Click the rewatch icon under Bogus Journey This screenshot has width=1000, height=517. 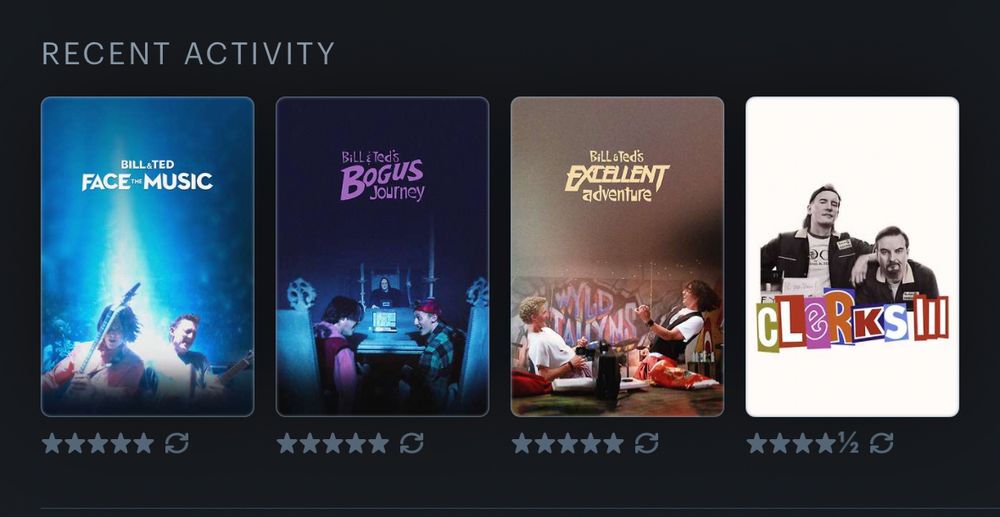(x=411, y=443)
